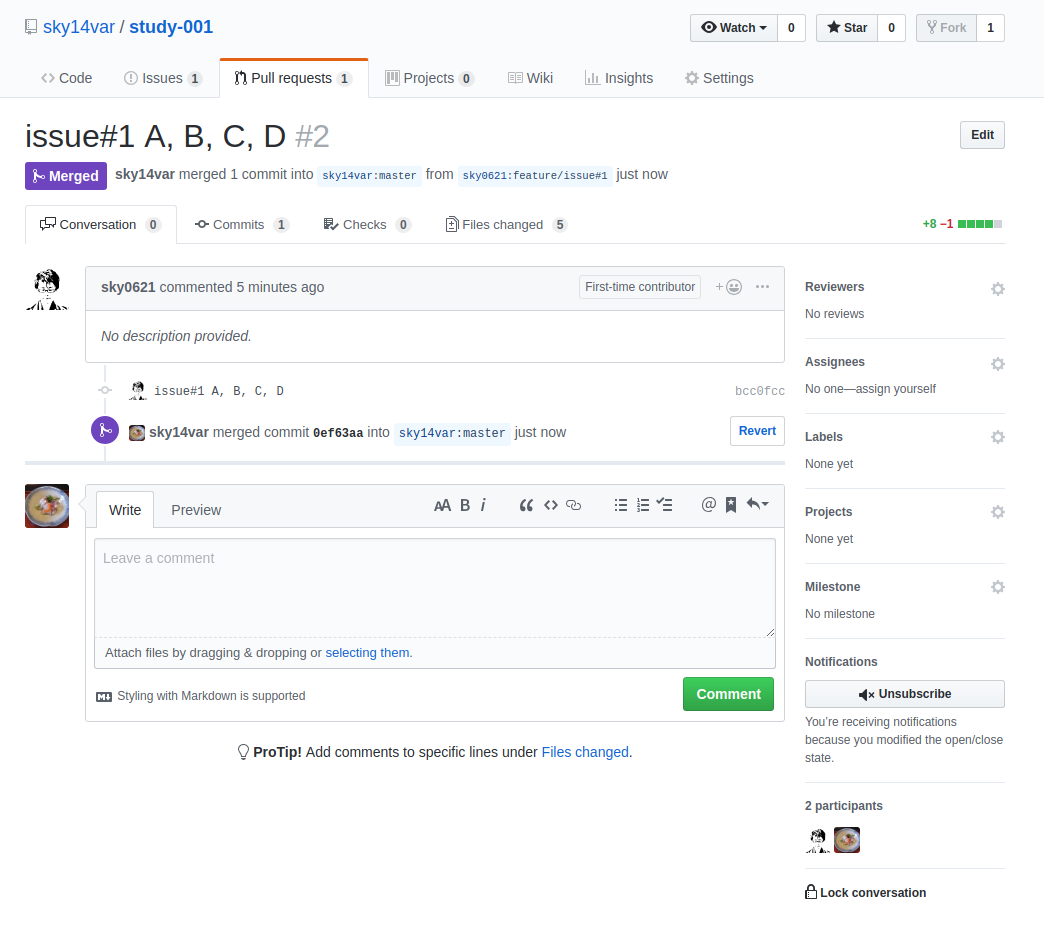Viewport: 1044px width, 928px height.
Task: Switch to the Commits tab
Action: pyautogui.click(x=241, y=225)
